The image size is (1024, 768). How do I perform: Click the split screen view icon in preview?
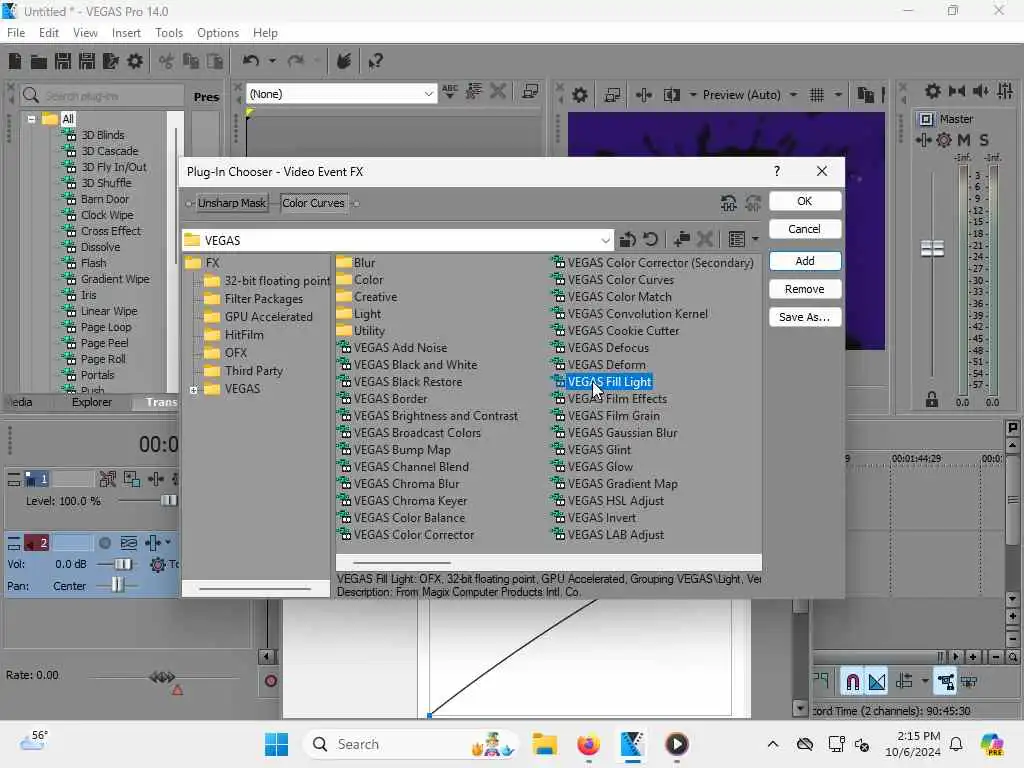point(671,95)
